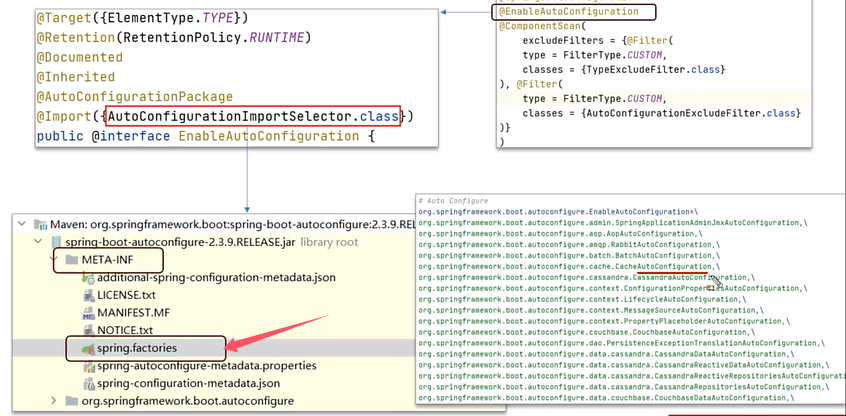
Task: Click the jar file icon for spring-boot-autoconfigure-2.3.9.RELEASE.jar
Action: [x=57, y=242]
